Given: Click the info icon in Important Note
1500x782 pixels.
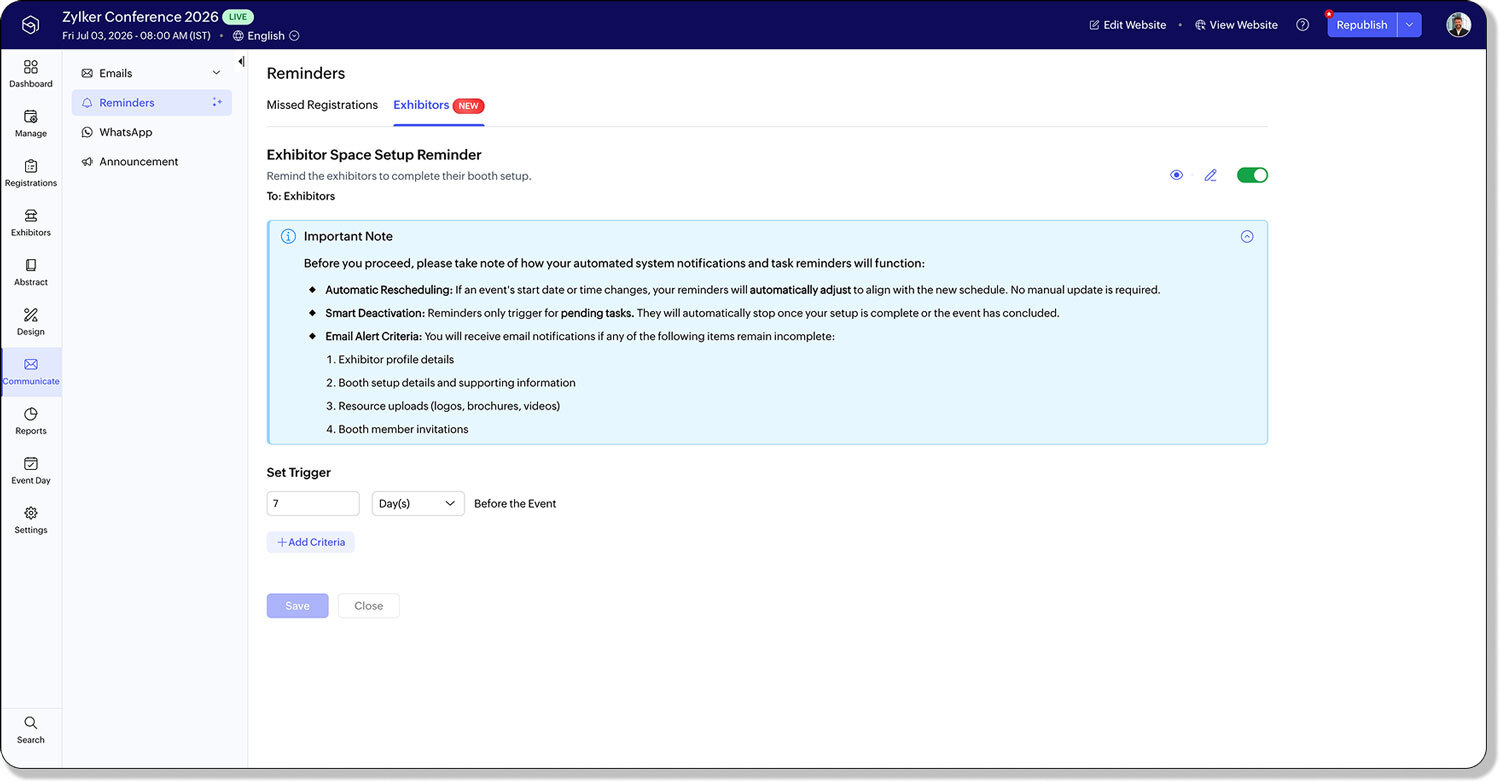Looking at the screenshot, I should tap(288, 237).
